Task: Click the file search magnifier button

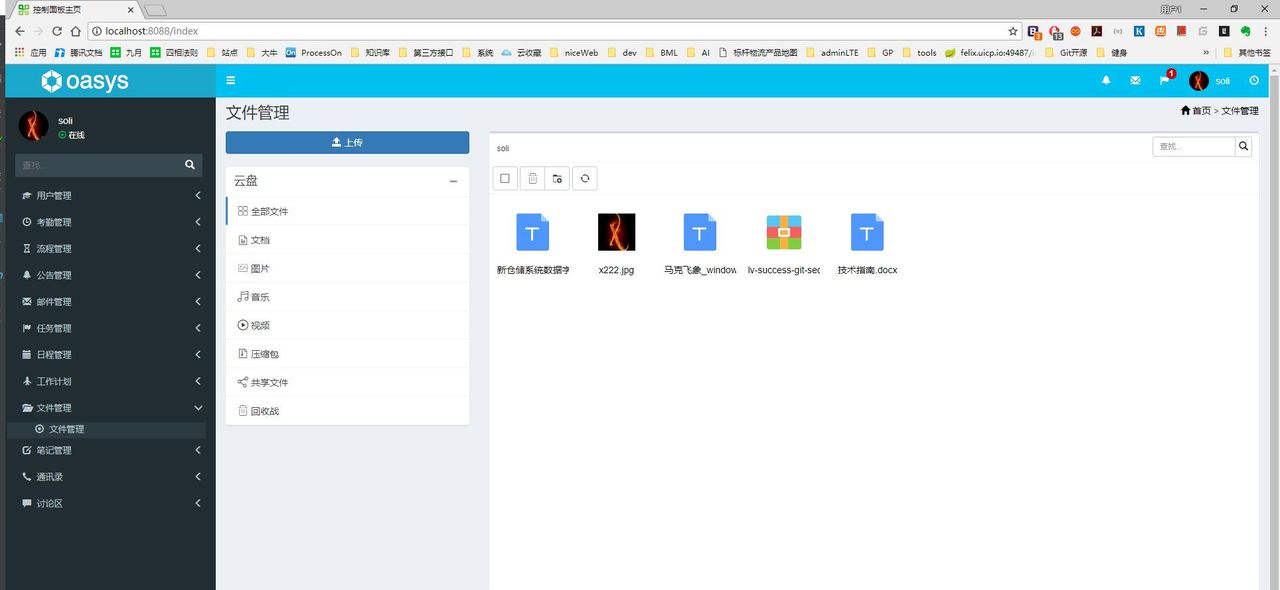Action: 1243,147
